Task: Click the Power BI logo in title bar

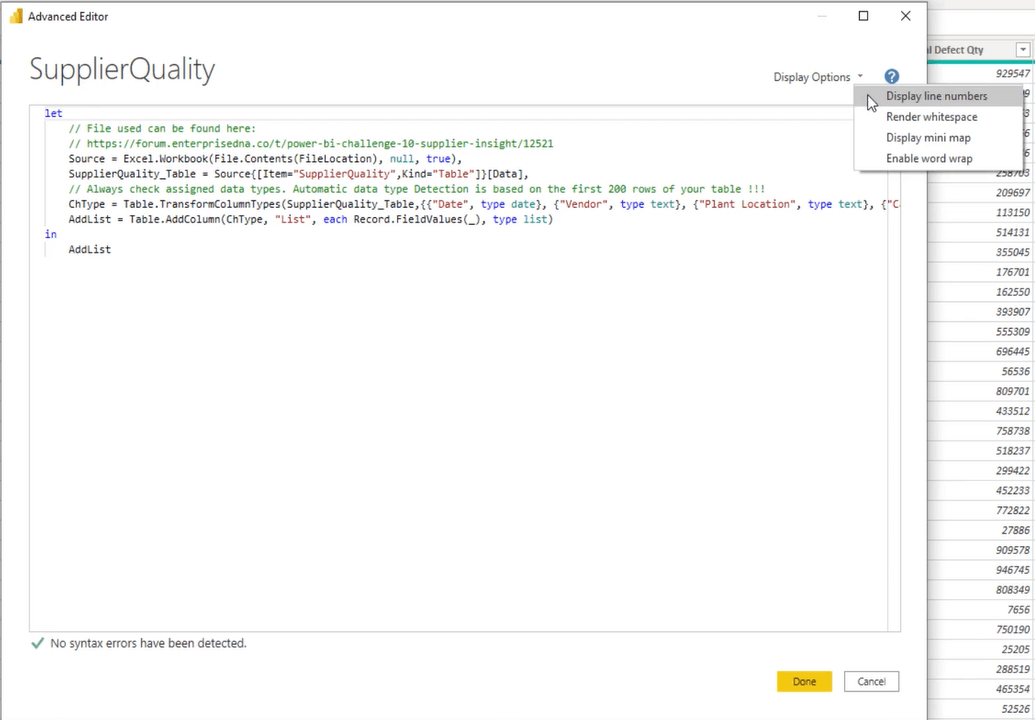Action: coord(16,16)
